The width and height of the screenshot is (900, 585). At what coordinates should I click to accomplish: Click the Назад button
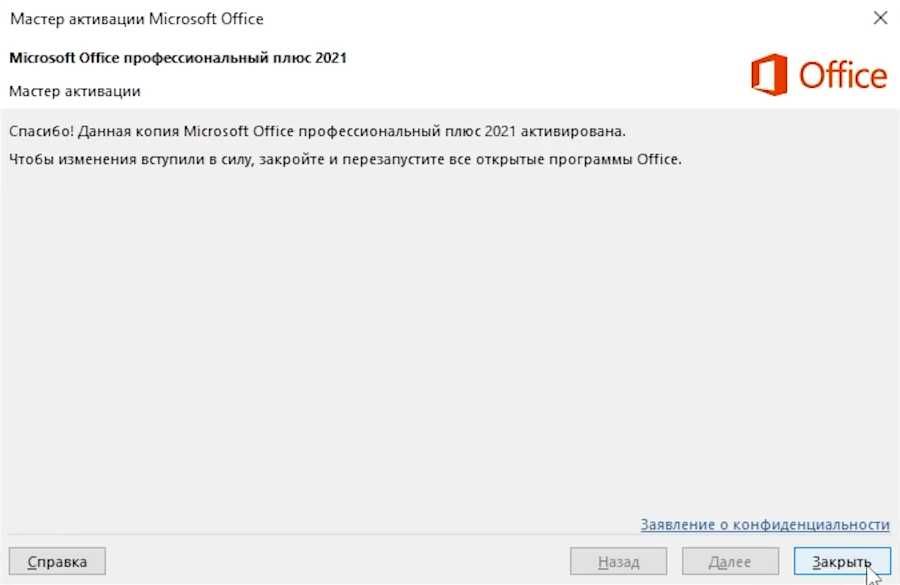[618, 562]
